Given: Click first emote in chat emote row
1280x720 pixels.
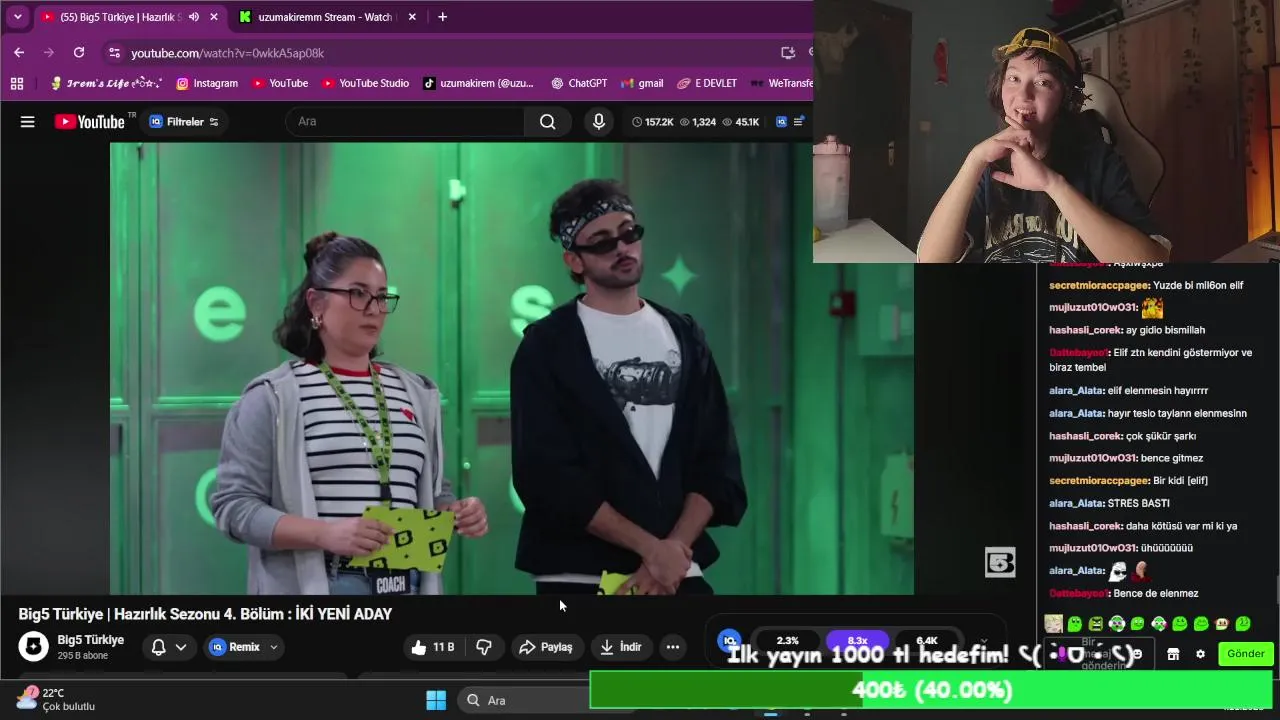Looking at the screenshot, I should 1053,624.
